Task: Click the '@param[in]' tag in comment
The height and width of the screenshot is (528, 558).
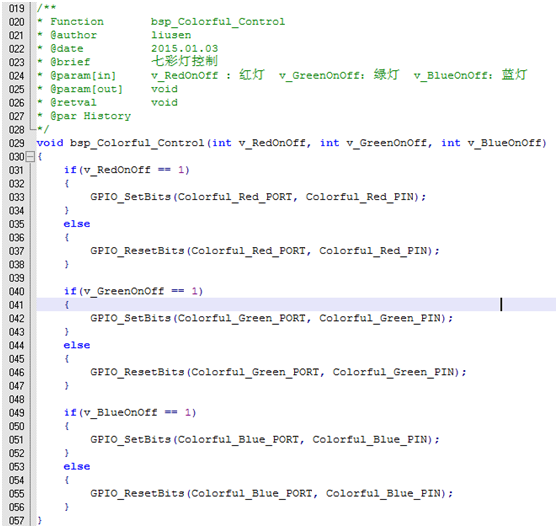Action: pos(83,76)
